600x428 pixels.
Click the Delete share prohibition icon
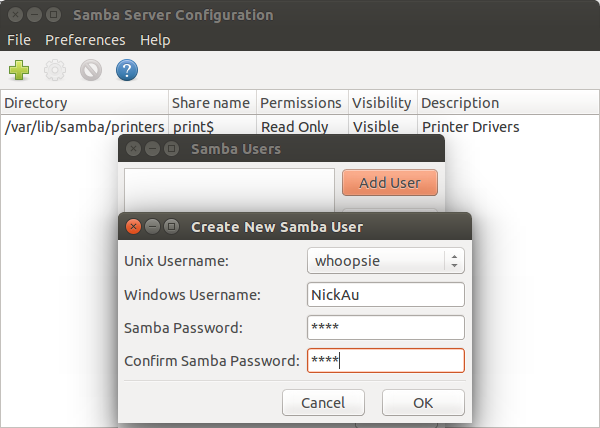tap(91, 70)
